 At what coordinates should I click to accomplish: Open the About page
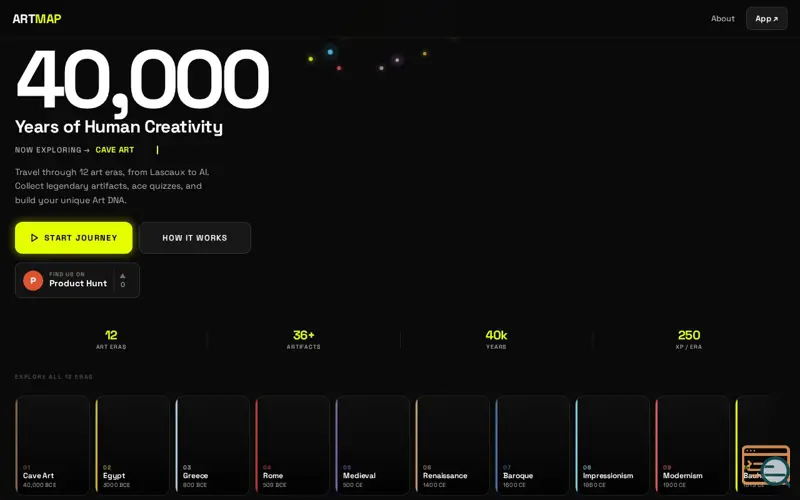pyautogui.click(x=722, y=19)
